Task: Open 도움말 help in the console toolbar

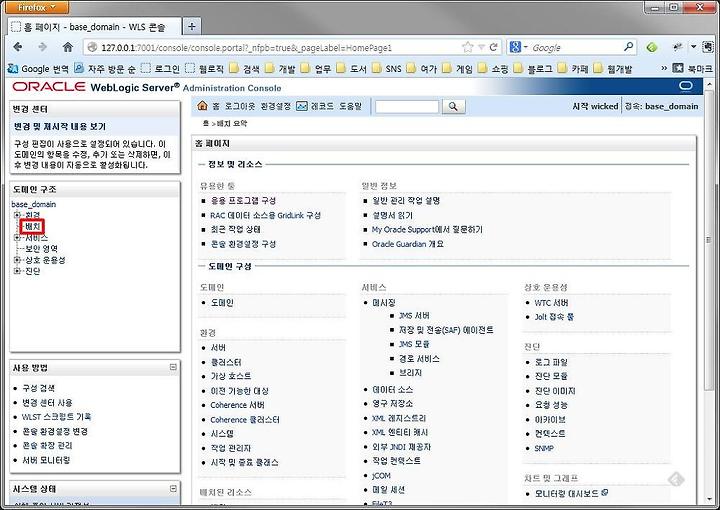Action: (350, 106)
